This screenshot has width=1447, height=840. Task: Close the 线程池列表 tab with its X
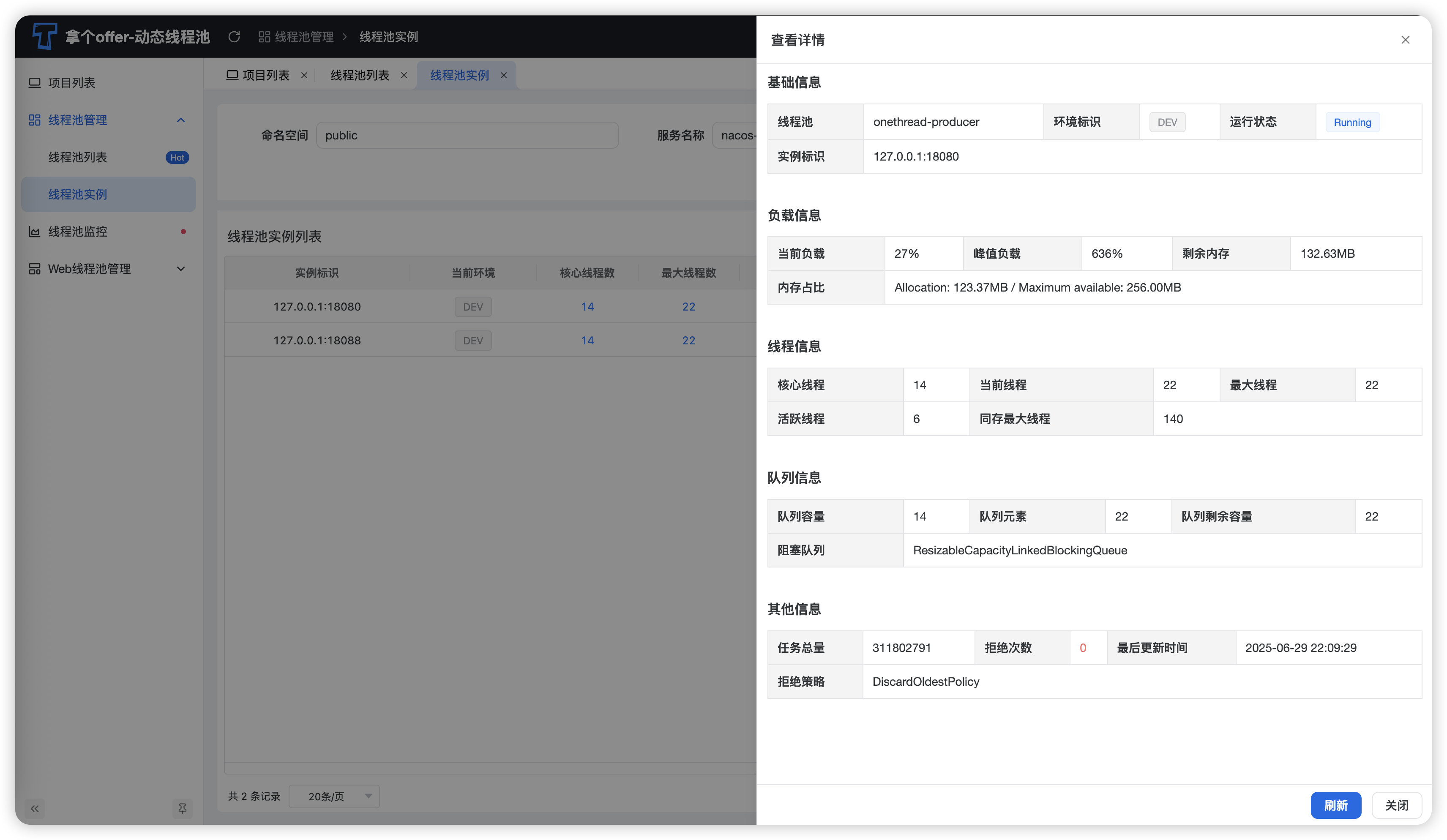coord(404,75)
